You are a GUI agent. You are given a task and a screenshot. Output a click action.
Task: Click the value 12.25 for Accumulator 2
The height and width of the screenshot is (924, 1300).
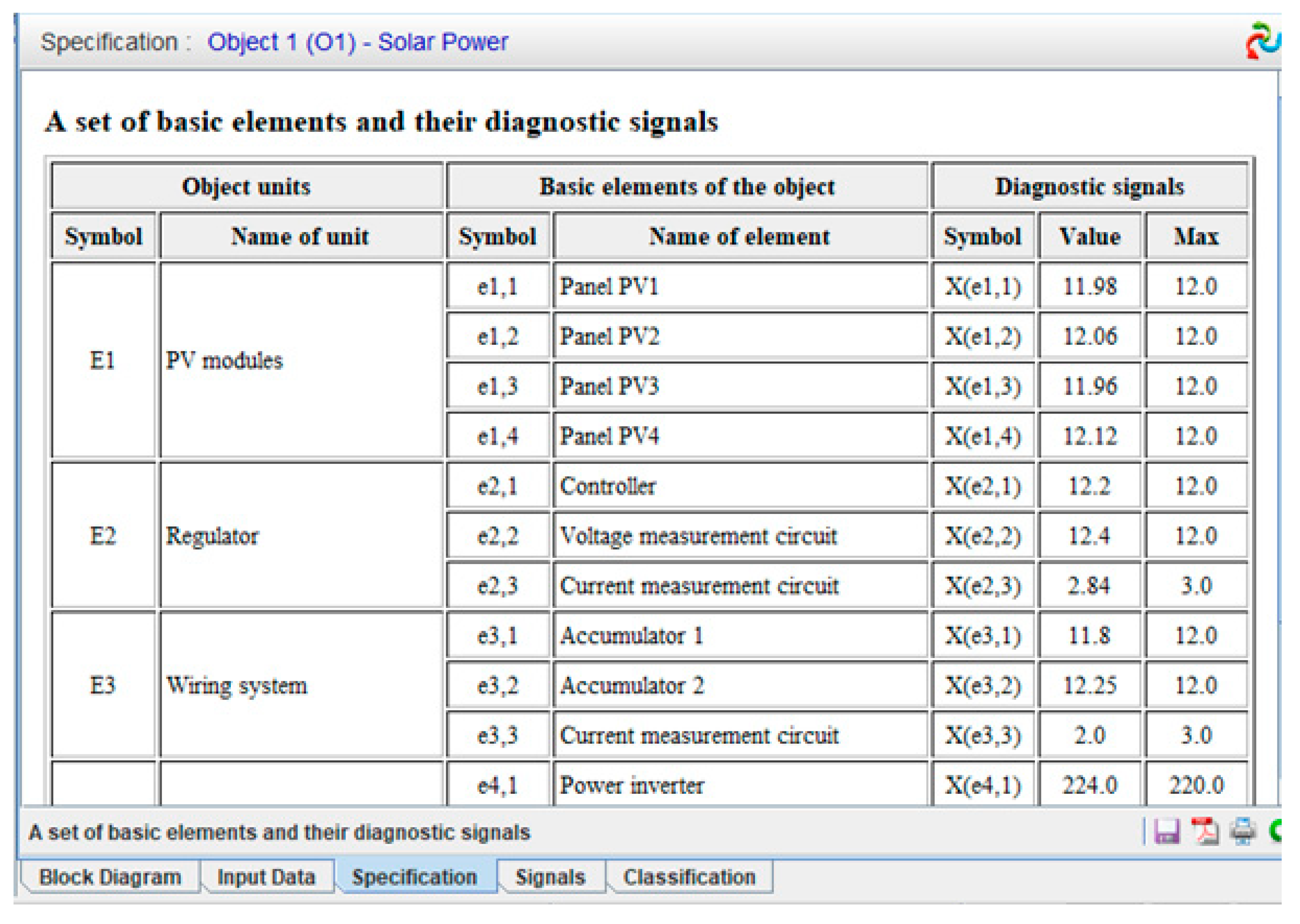point(1089,685)
